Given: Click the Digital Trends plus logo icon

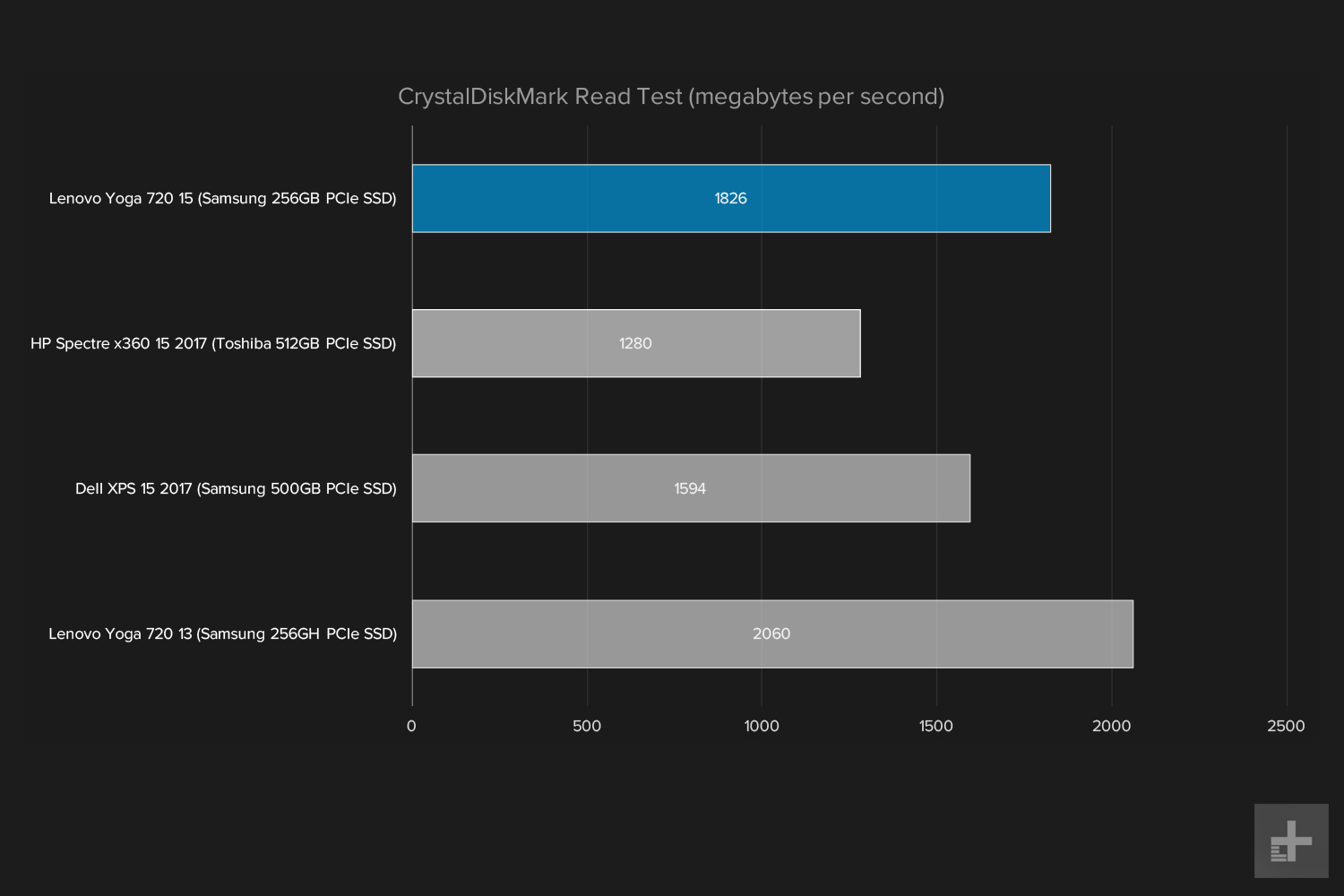Looking at the screenshot, I should coord(1291,840).
